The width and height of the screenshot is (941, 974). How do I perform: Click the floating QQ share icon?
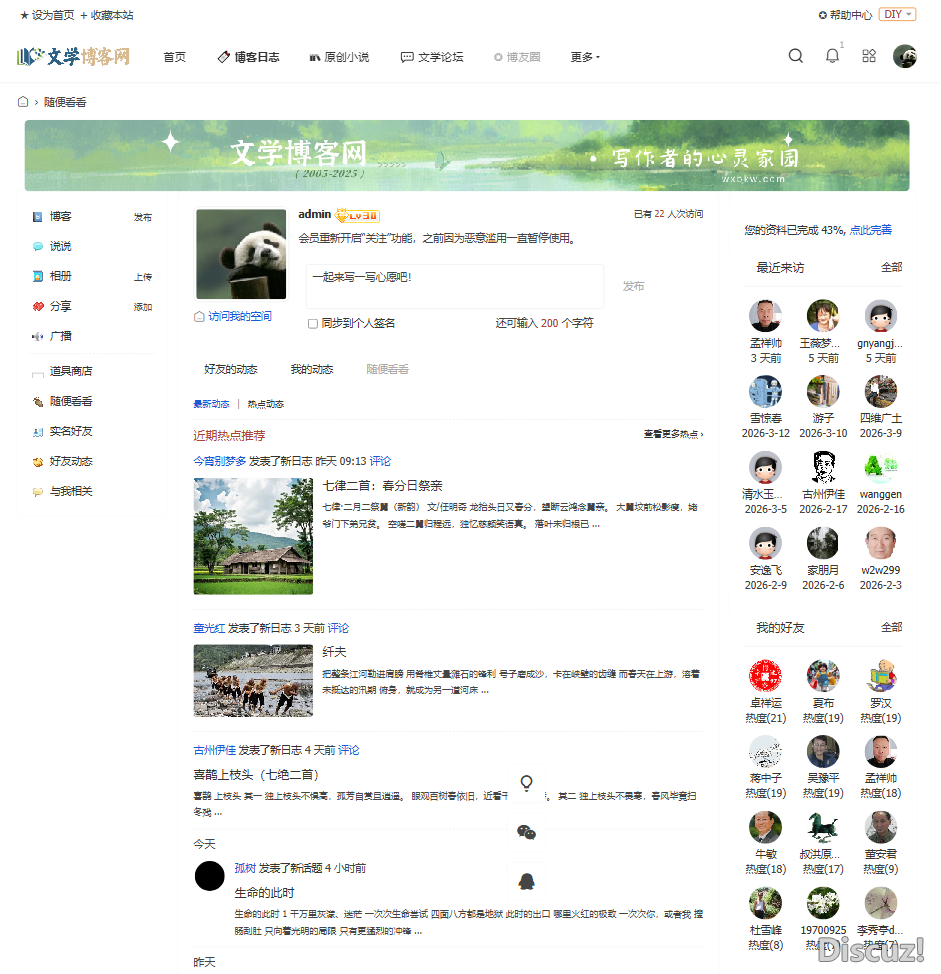[x=527, y=881]
